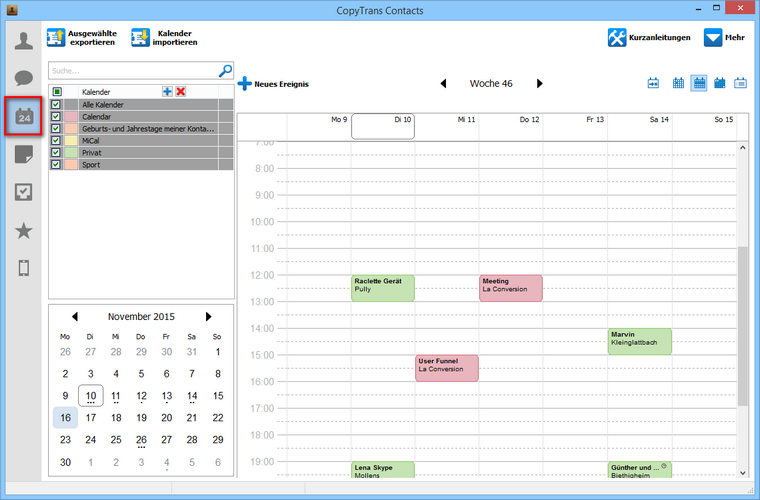Toggle Alle Kalender checkbox

point(56,105)
